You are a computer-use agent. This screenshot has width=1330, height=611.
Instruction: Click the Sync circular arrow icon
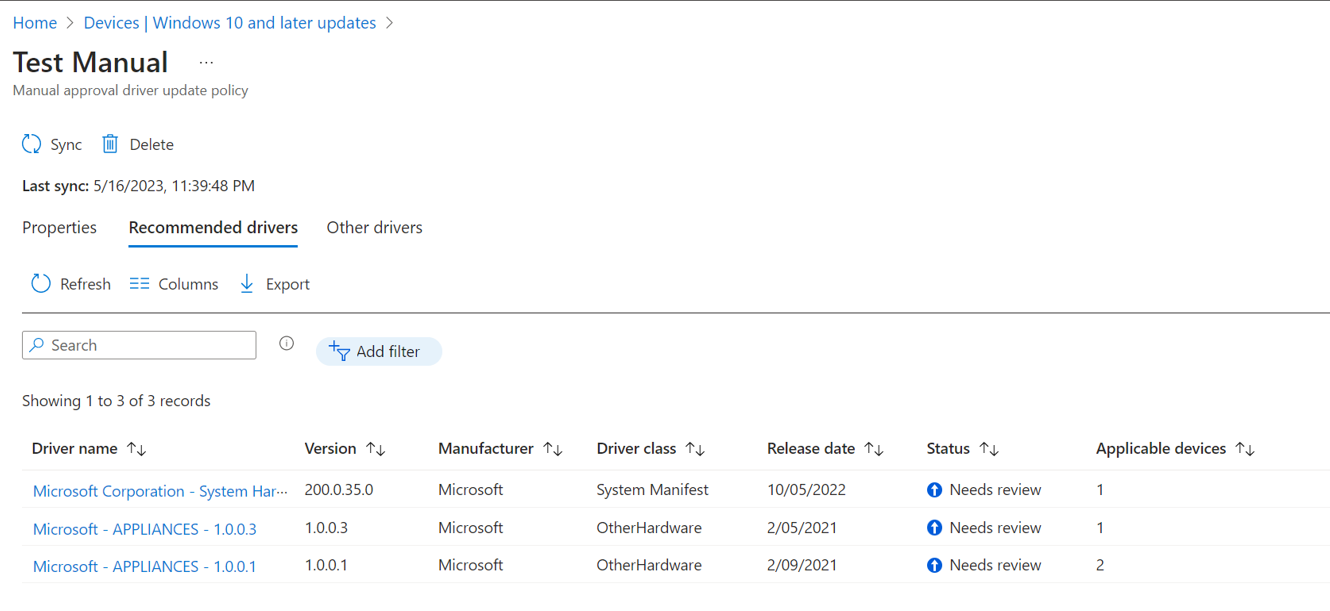pos(32,144)
